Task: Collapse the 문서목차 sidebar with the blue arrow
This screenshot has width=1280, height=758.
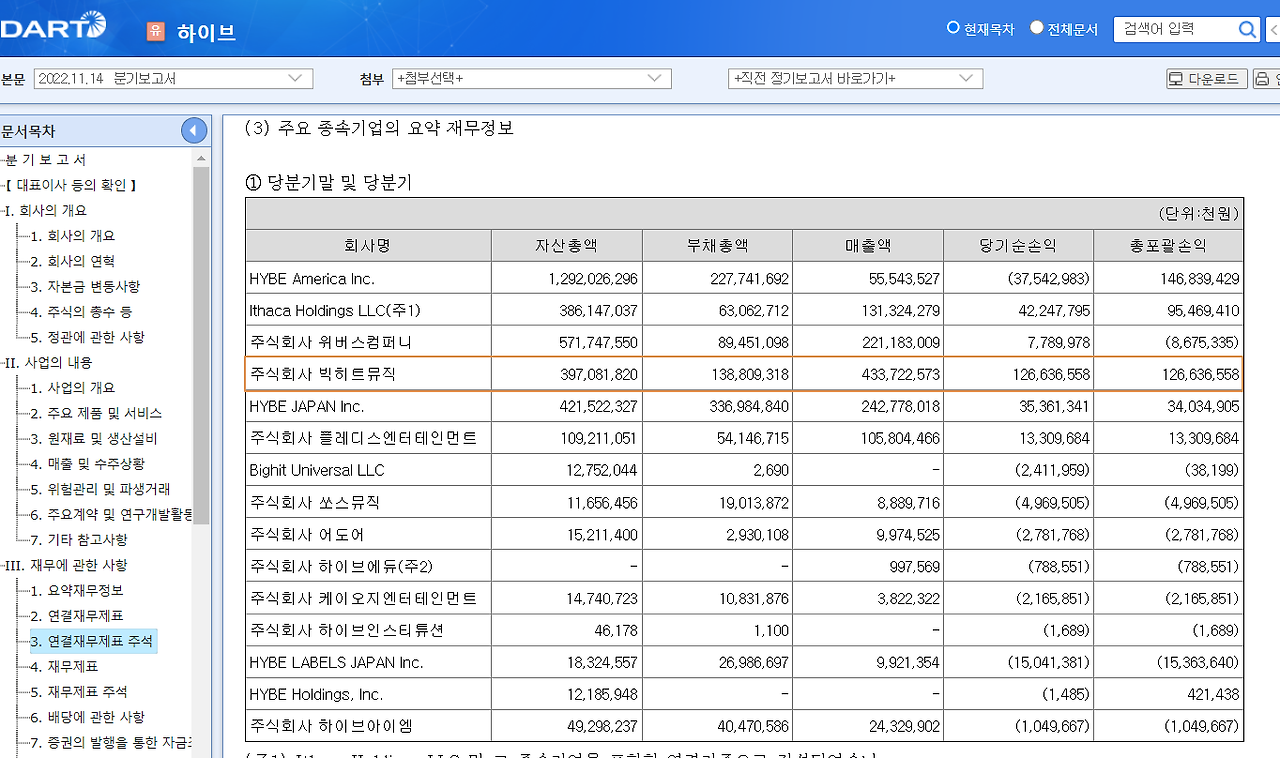Action: (x=193, y=130)
